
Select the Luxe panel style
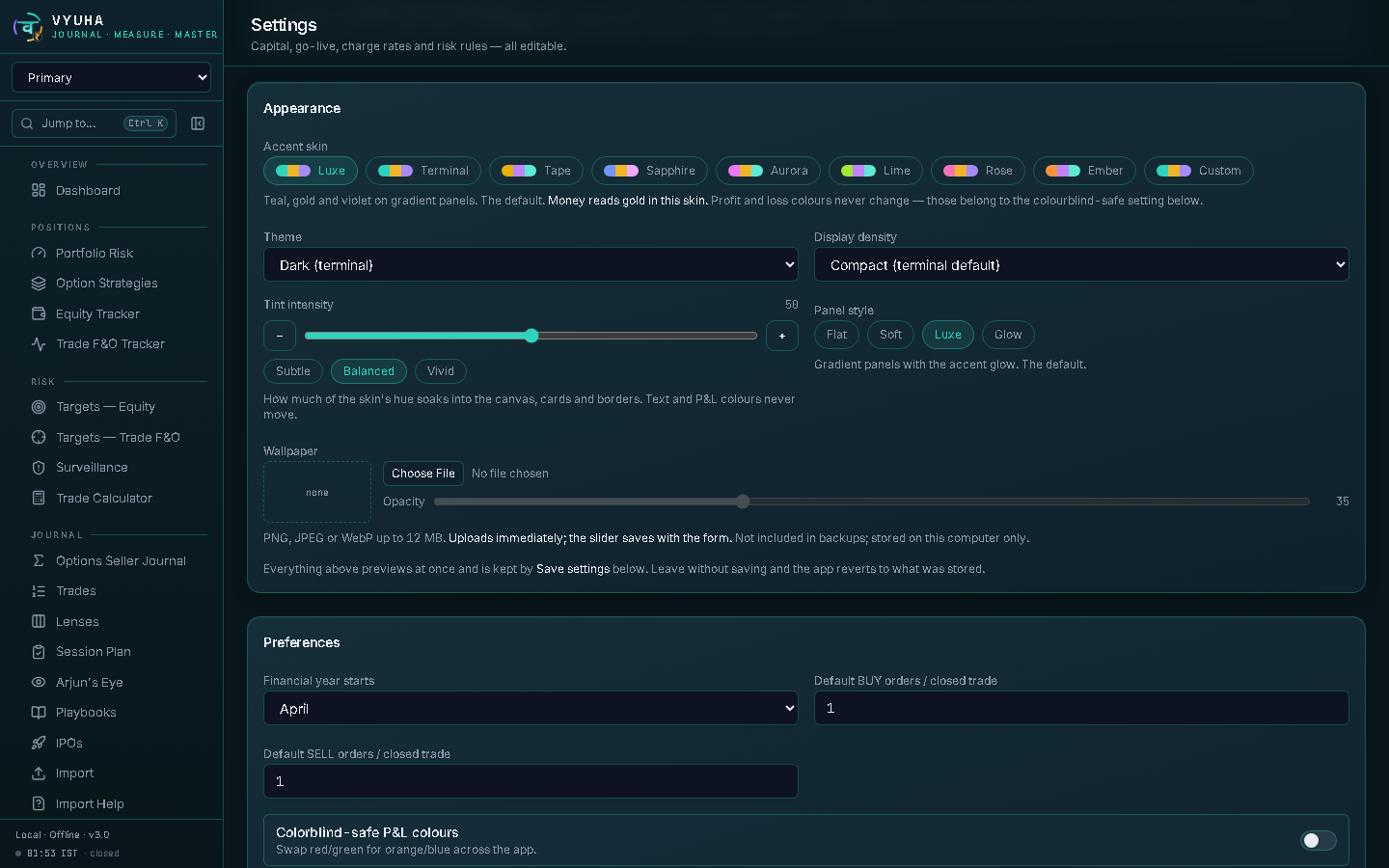[x=948, y=335]
